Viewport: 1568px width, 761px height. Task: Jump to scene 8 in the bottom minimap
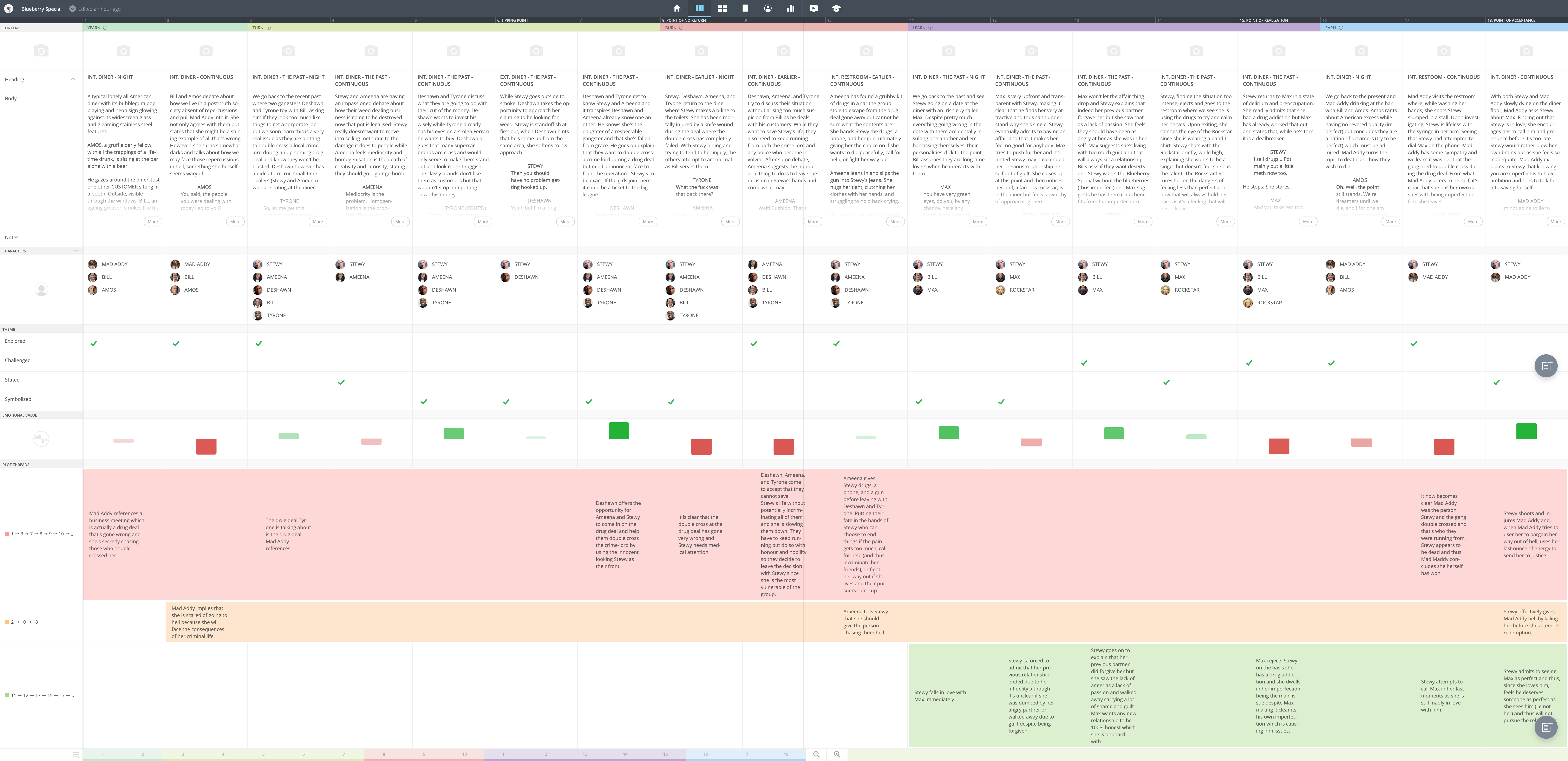[x=384, y=754]
